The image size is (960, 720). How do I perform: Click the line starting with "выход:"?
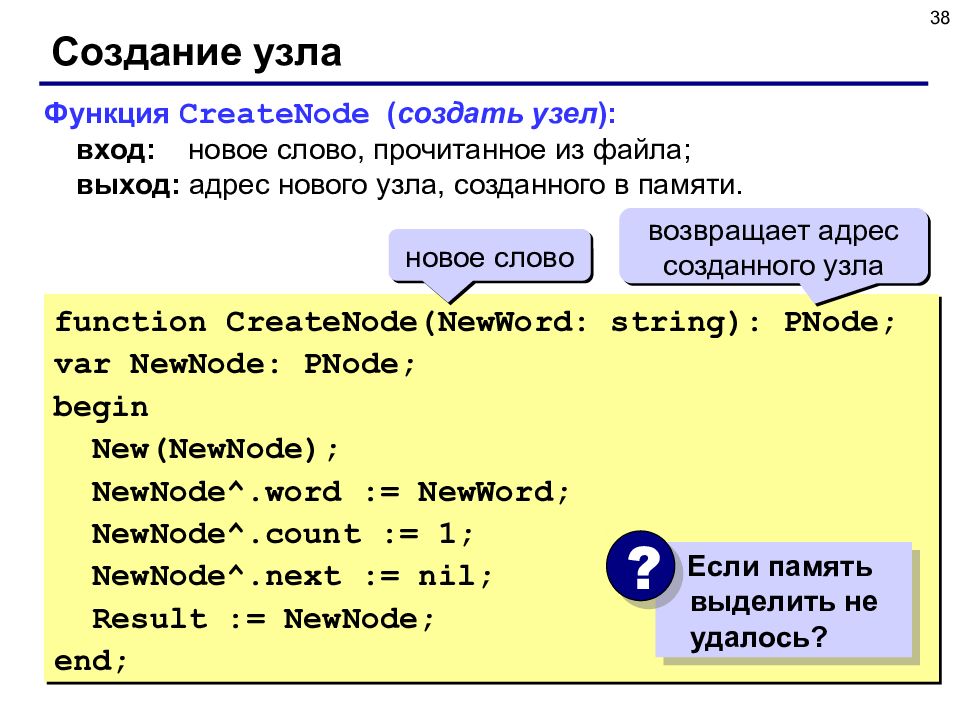click(x=409, y=186)
